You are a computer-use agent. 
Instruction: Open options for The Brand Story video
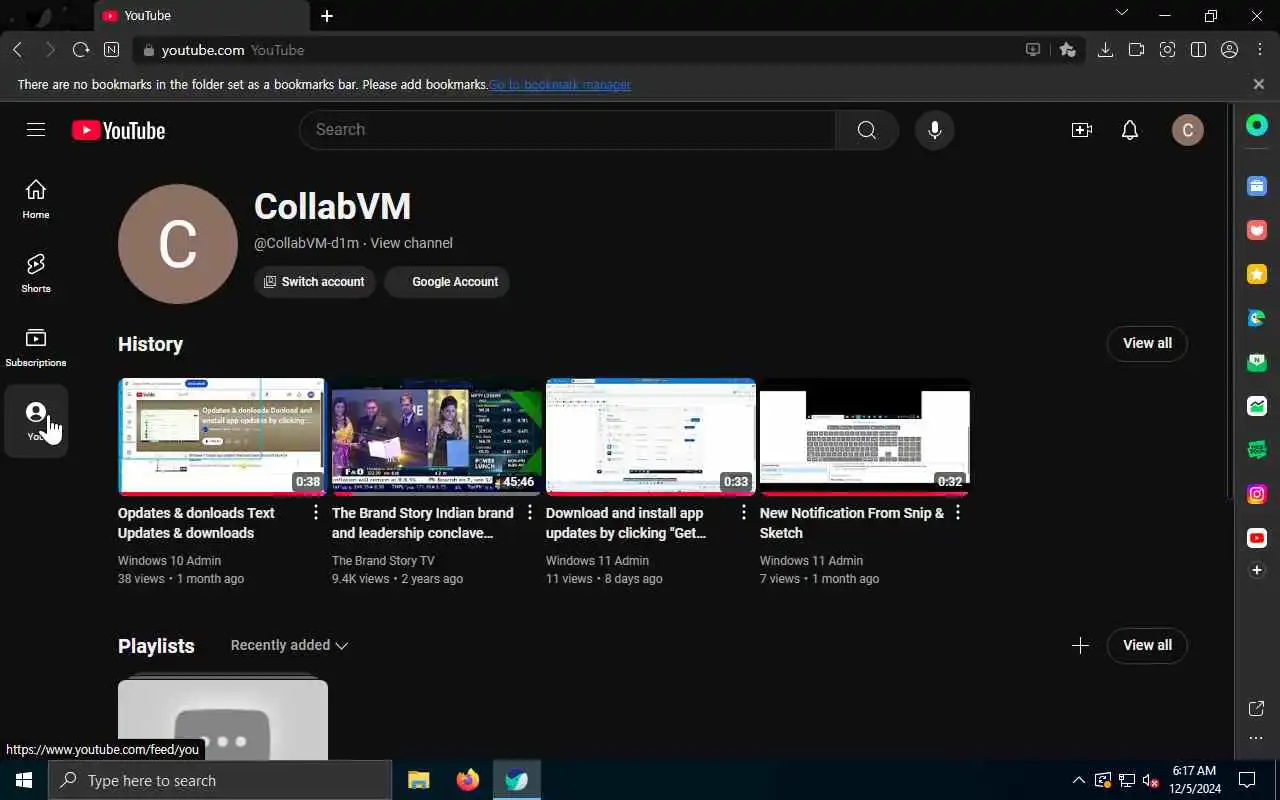point(530,513)
